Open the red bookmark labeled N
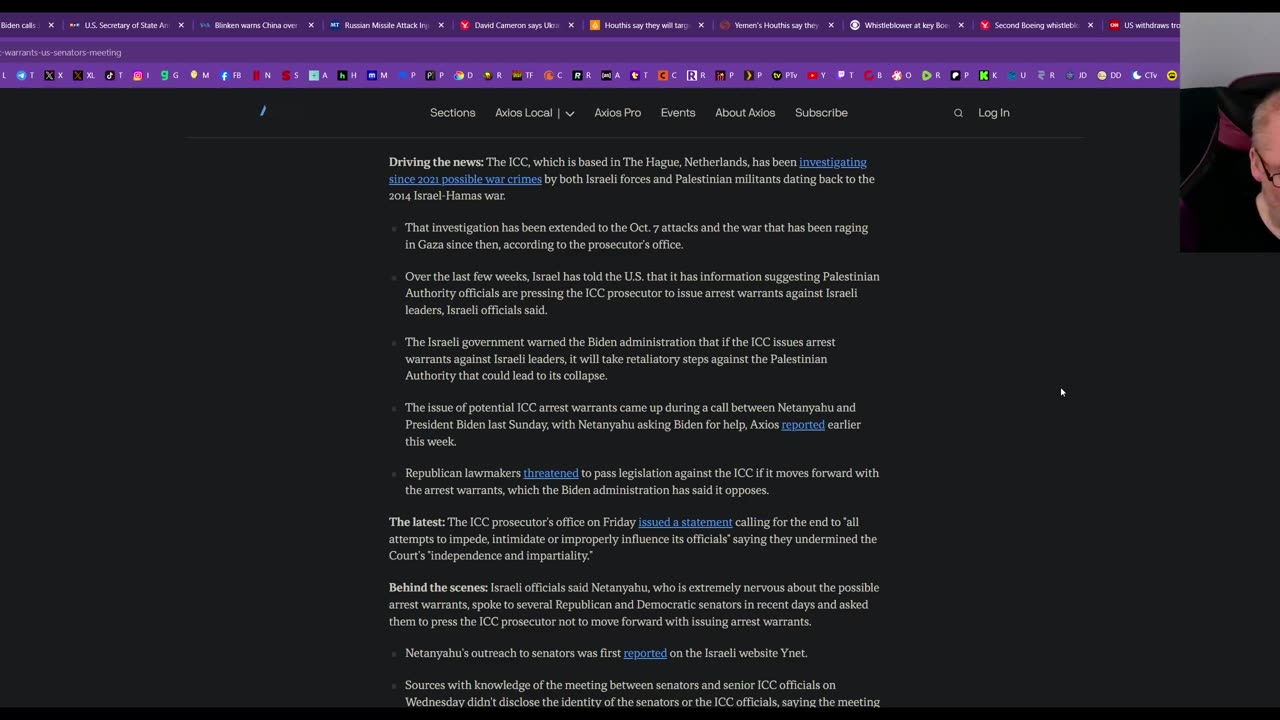 [262, 75]
